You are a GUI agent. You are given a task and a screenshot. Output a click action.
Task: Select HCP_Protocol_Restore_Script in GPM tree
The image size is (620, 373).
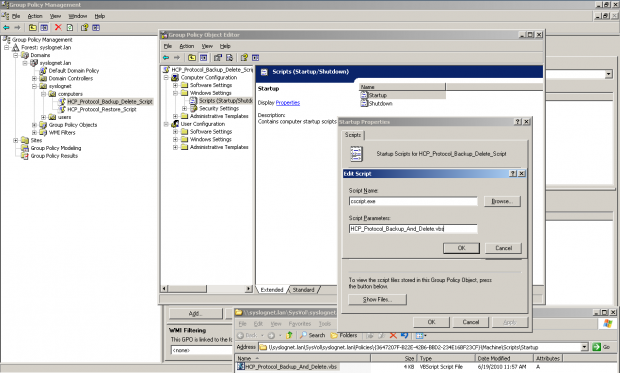click(102, 109)
